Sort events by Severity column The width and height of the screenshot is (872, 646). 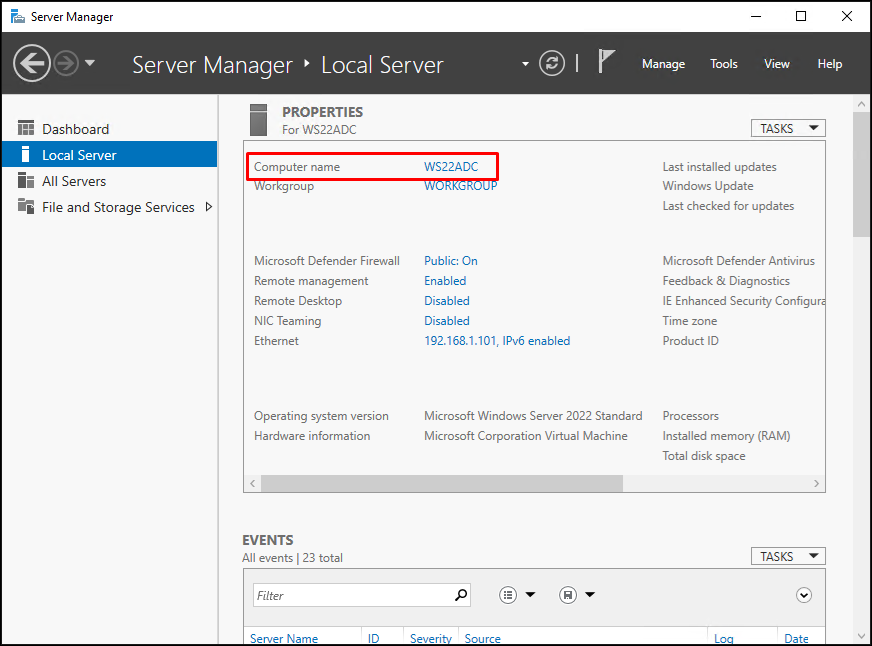click(430, 638)
